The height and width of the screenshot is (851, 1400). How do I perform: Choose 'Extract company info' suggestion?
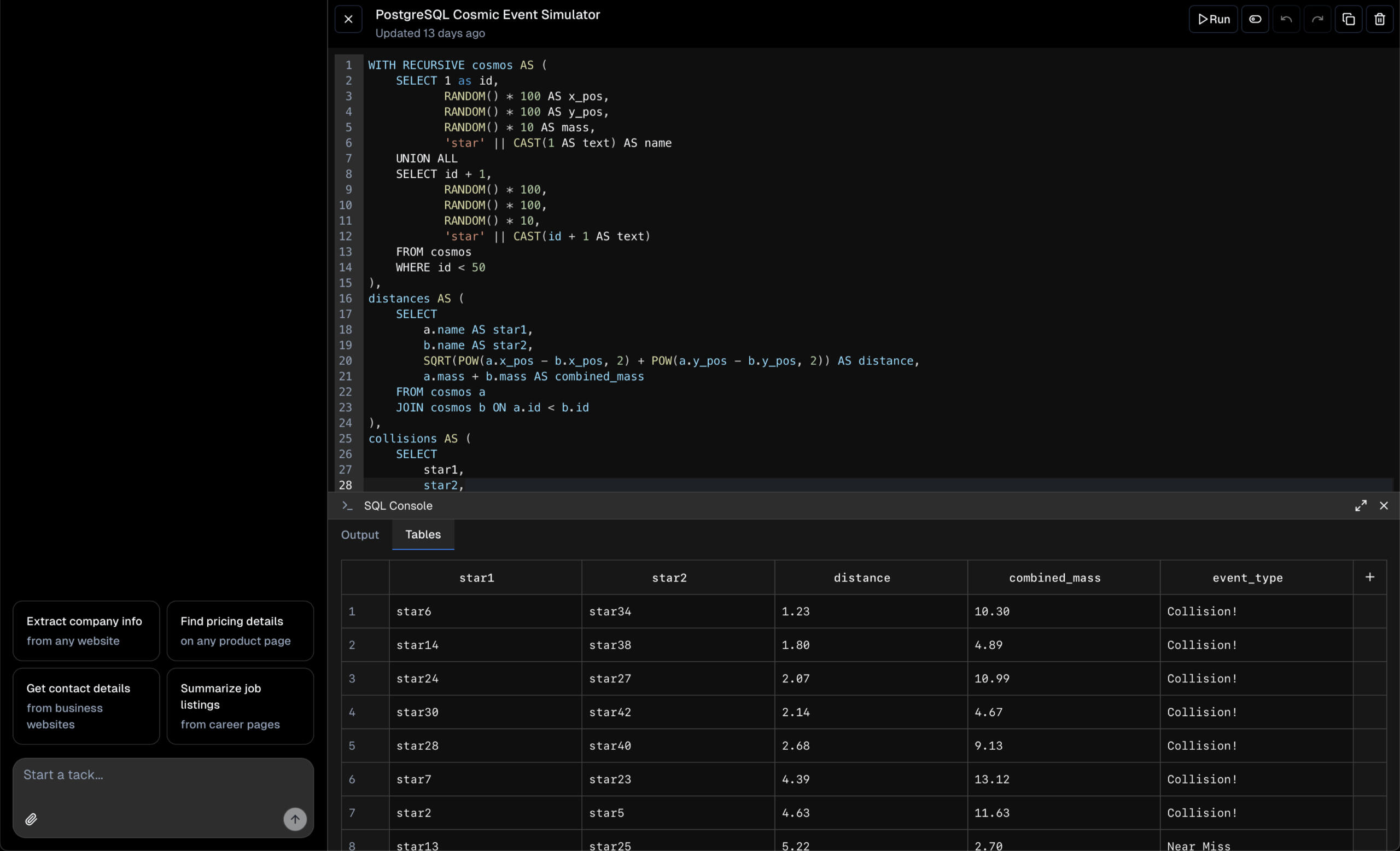(x=86, y=631)
